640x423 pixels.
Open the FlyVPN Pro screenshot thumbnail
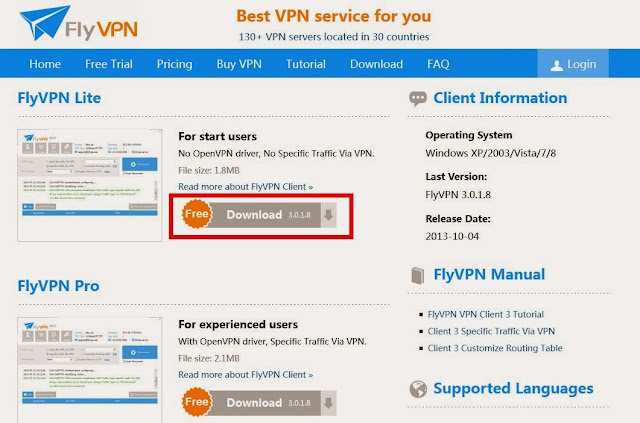point(90,370)
